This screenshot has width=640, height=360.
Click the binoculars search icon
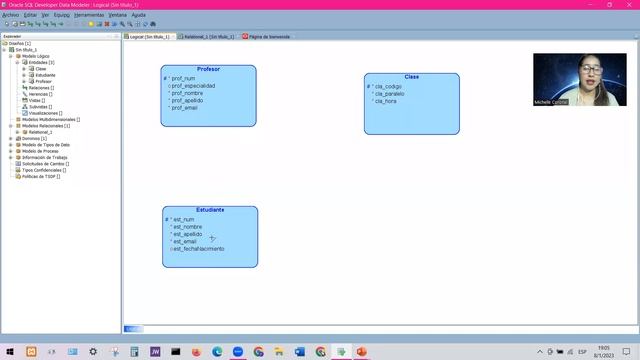[x=153, y=24]
